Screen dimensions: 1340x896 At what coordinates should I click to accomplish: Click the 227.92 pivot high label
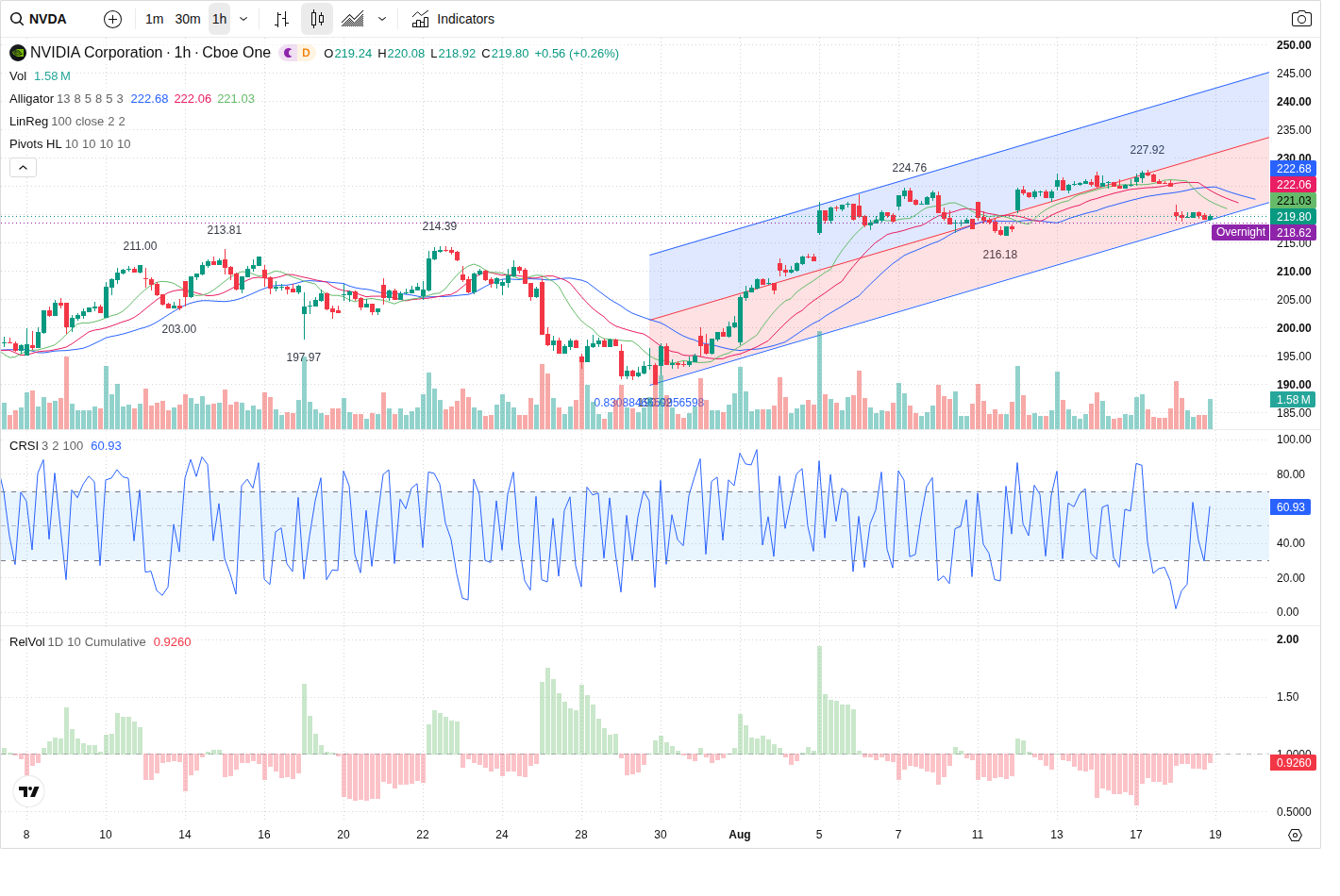pos(1147,150)
